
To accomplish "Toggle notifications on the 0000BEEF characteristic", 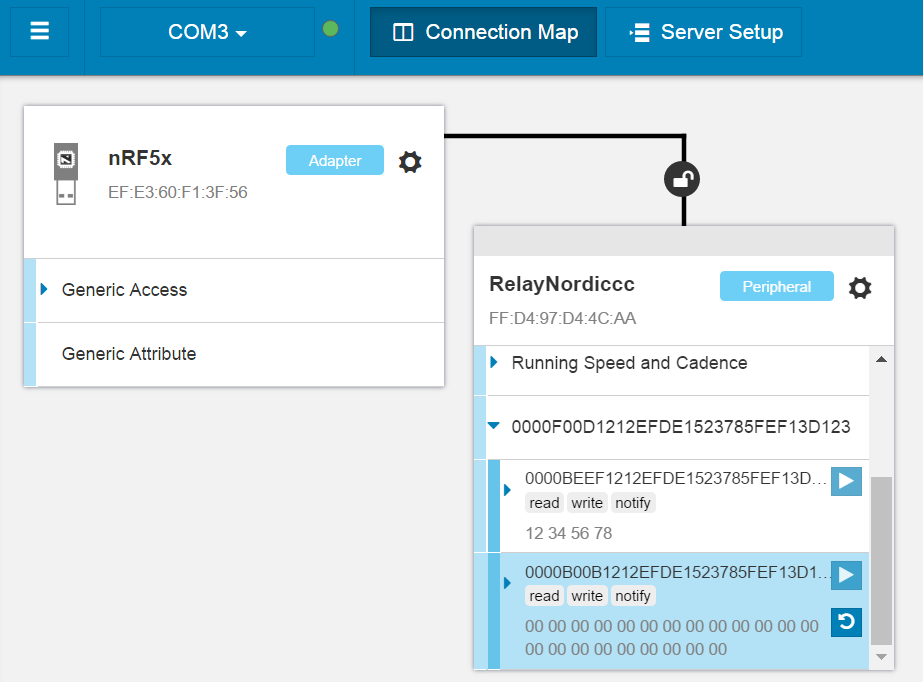I will pos(846,481).
